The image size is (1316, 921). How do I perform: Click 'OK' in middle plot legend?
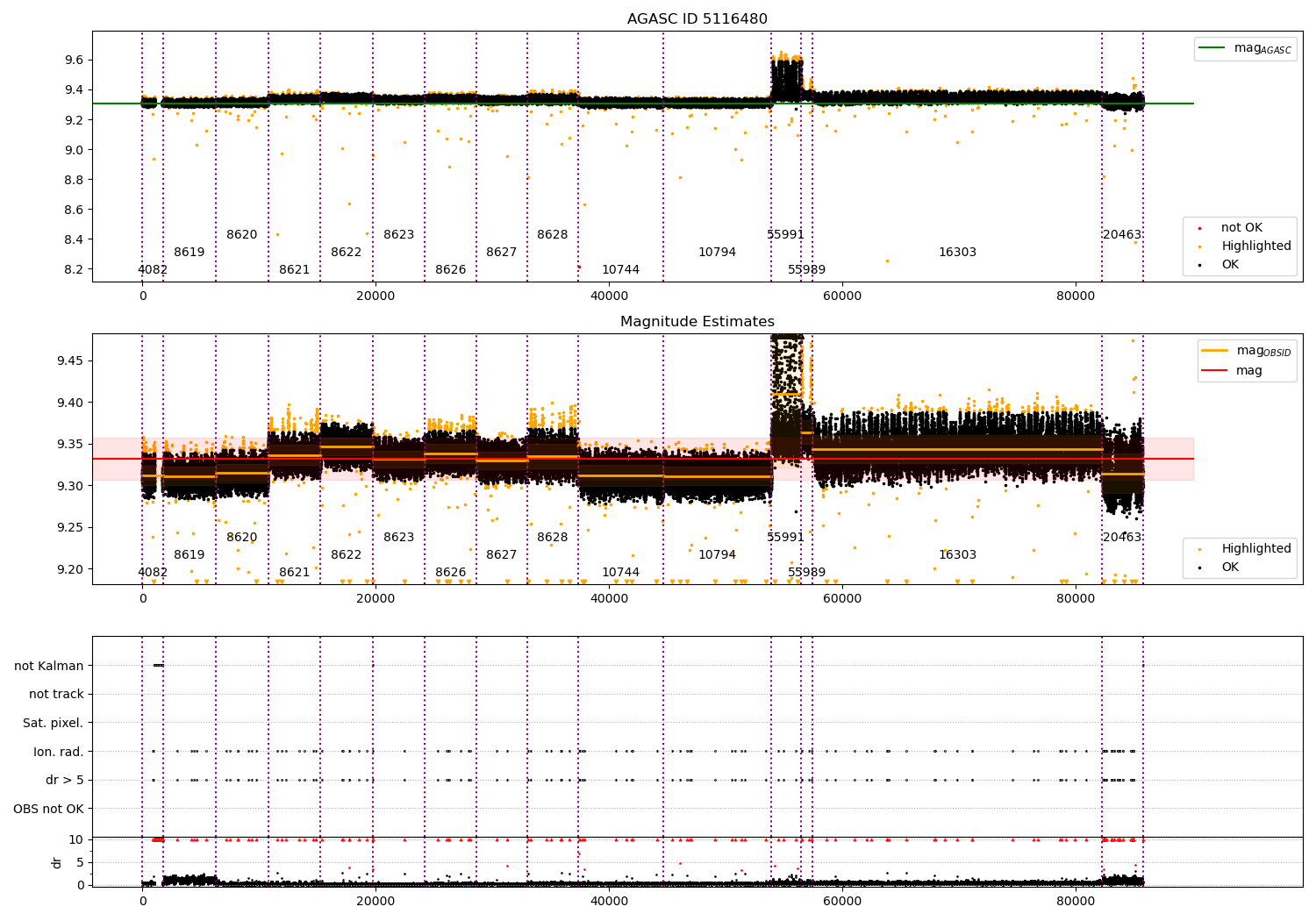tap(1230, 568)
